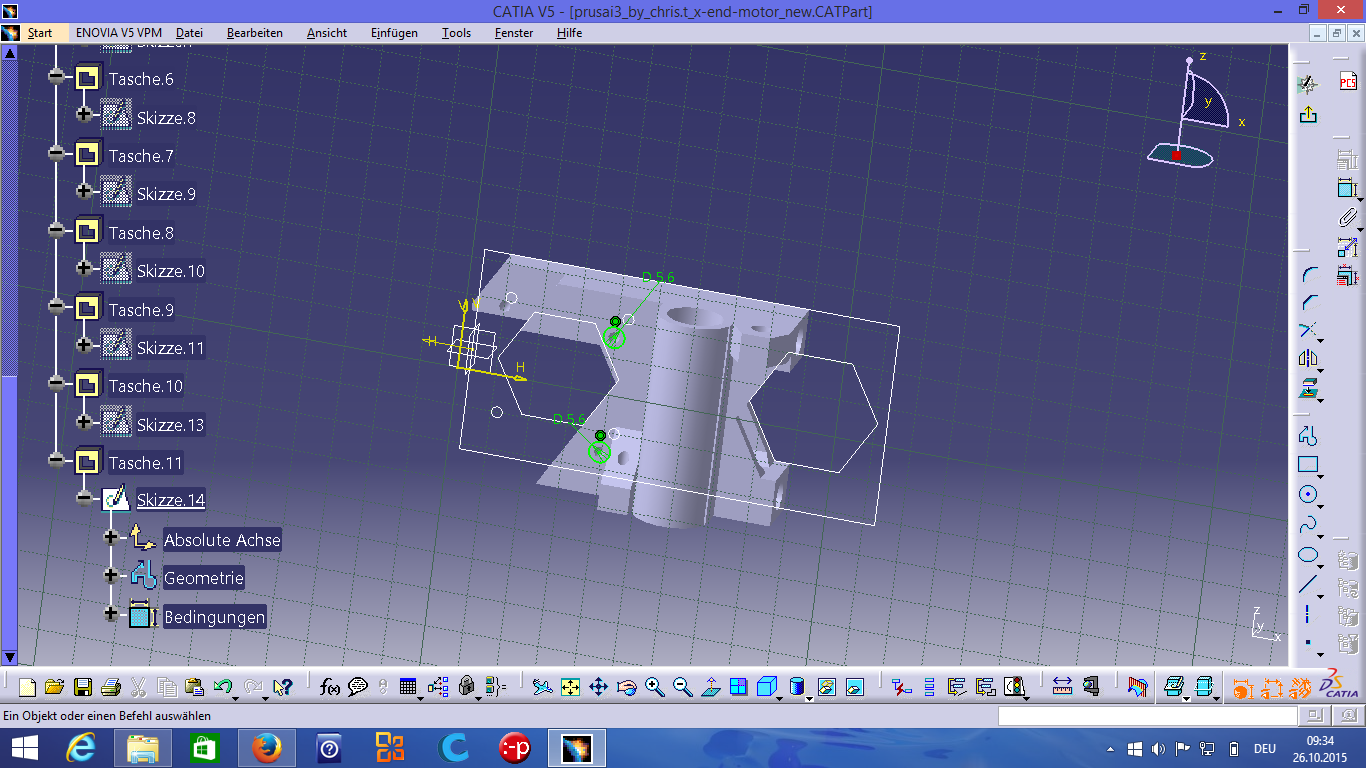The image size is (1366, 768).
Task: Select the Corner tool
Action: (x=1308, y=274)
